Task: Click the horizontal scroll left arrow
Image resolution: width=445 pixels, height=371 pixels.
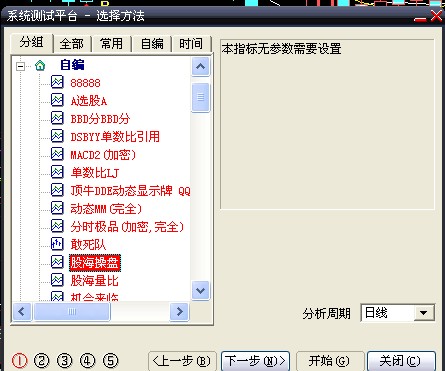Action: coord(22,312)
